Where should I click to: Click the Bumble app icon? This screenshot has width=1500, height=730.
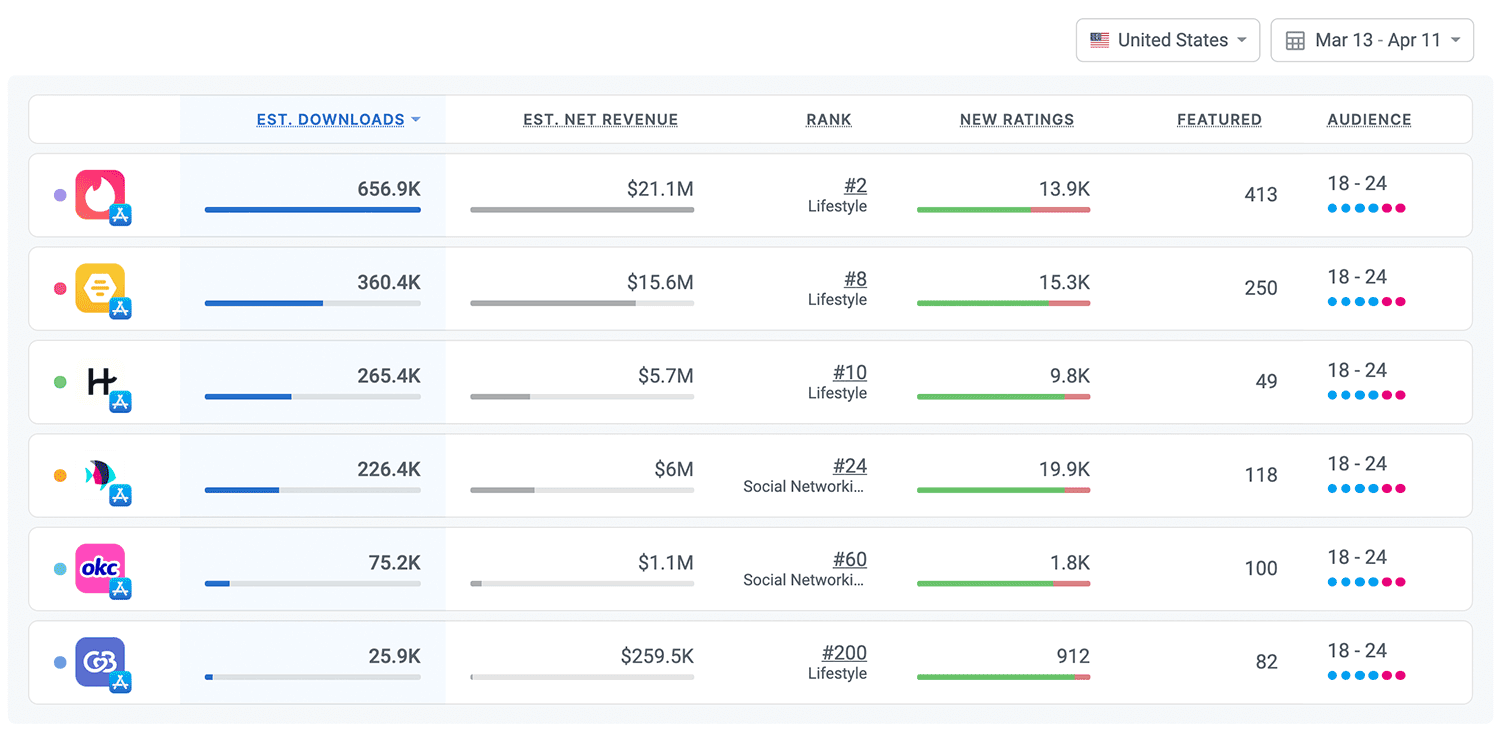100,288
